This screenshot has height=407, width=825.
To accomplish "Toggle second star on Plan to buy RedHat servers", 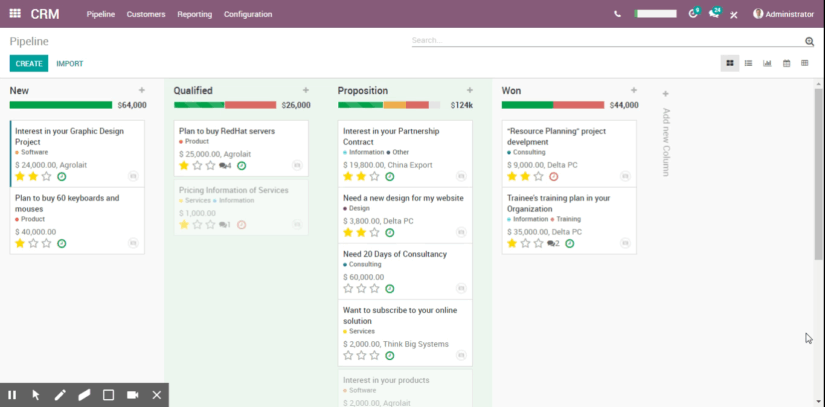I will coord(198,166).
